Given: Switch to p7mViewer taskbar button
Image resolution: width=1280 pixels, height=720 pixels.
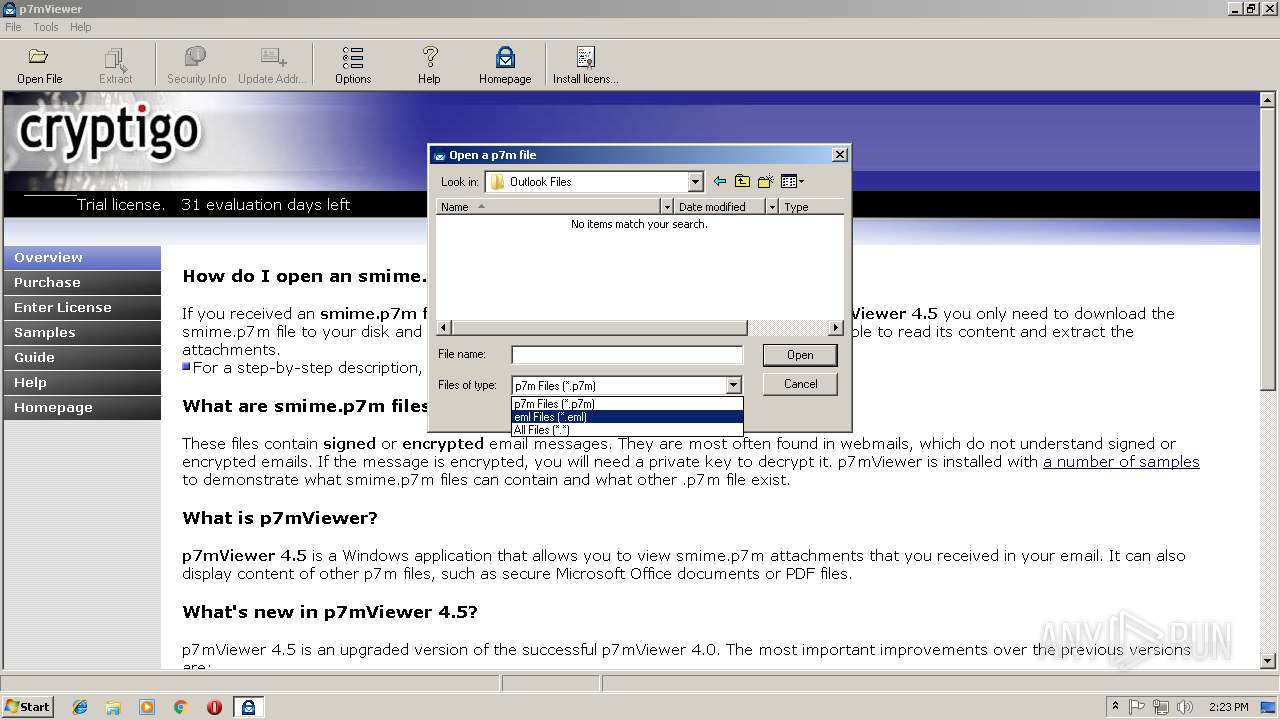Looking at the screenshot, I should click(x=248, y=707).
